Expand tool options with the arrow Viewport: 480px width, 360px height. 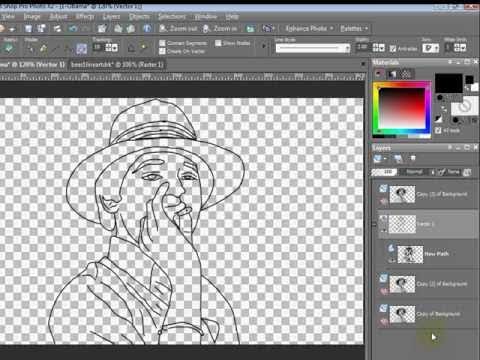[x=264, y=46]
